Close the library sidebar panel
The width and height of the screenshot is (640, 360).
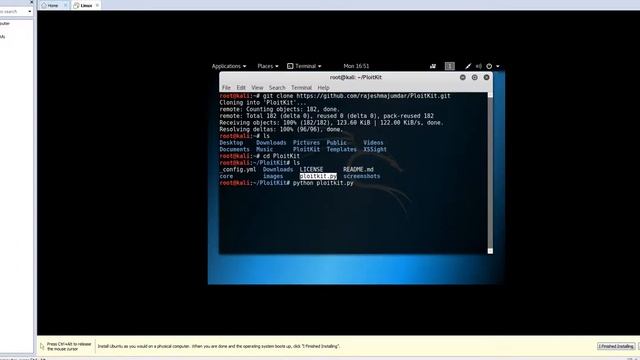[31, 2]
